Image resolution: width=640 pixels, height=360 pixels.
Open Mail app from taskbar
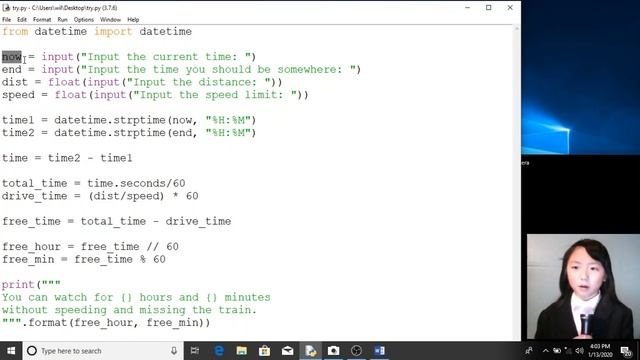click(x=287, y=351)
